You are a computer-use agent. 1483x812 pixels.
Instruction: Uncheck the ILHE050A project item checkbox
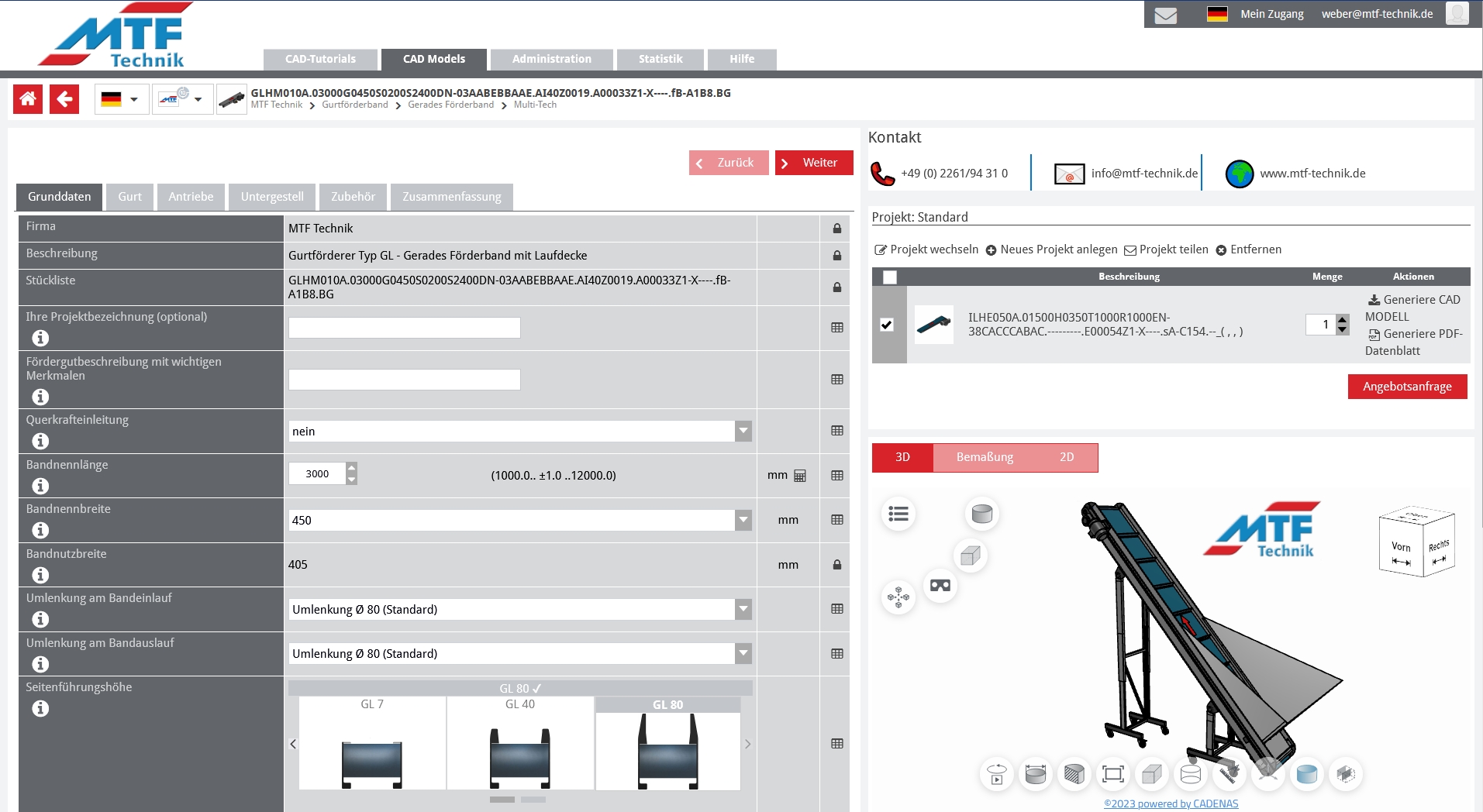coord(887,325)
